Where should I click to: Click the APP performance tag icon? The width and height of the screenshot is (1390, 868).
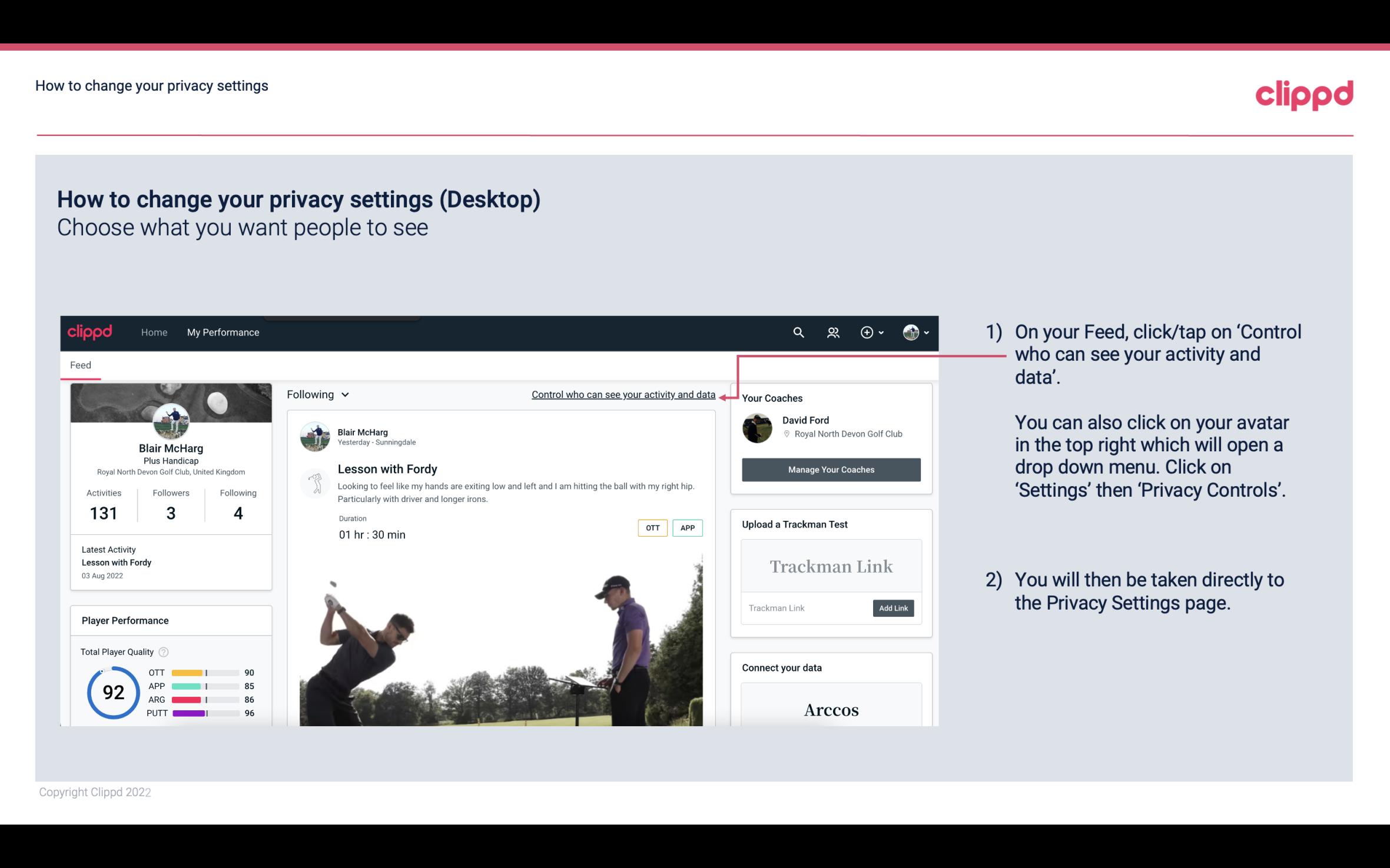(688, 528)
